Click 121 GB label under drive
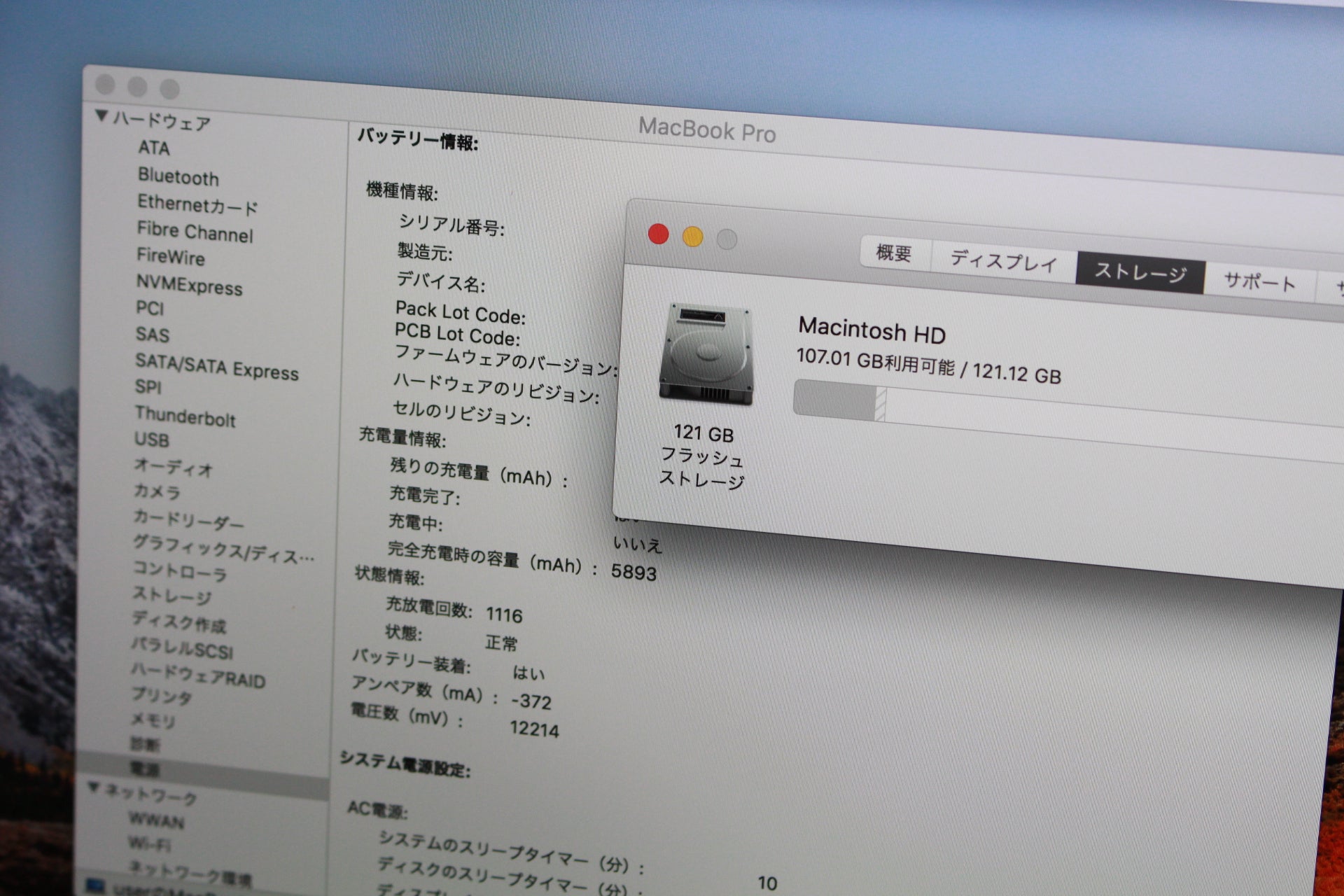Image resolution: width=1344 pixels, height=896 pixels. (703, 433)
